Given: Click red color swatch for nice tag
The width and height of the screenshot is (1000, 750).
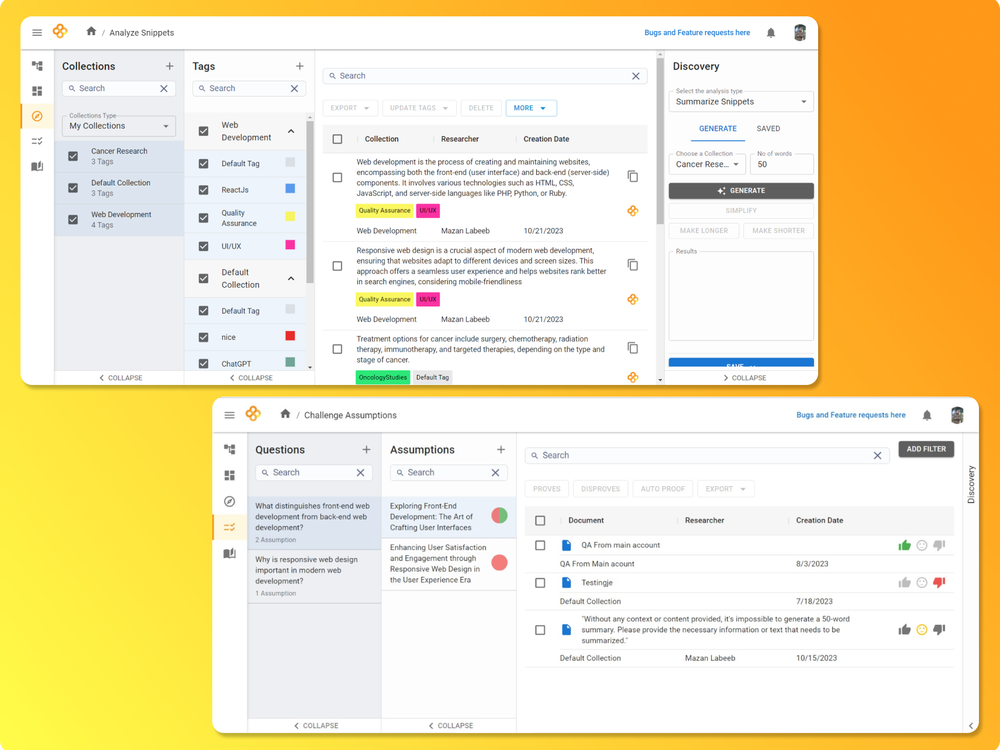Looking at the screenshot, I should [290, 336].
